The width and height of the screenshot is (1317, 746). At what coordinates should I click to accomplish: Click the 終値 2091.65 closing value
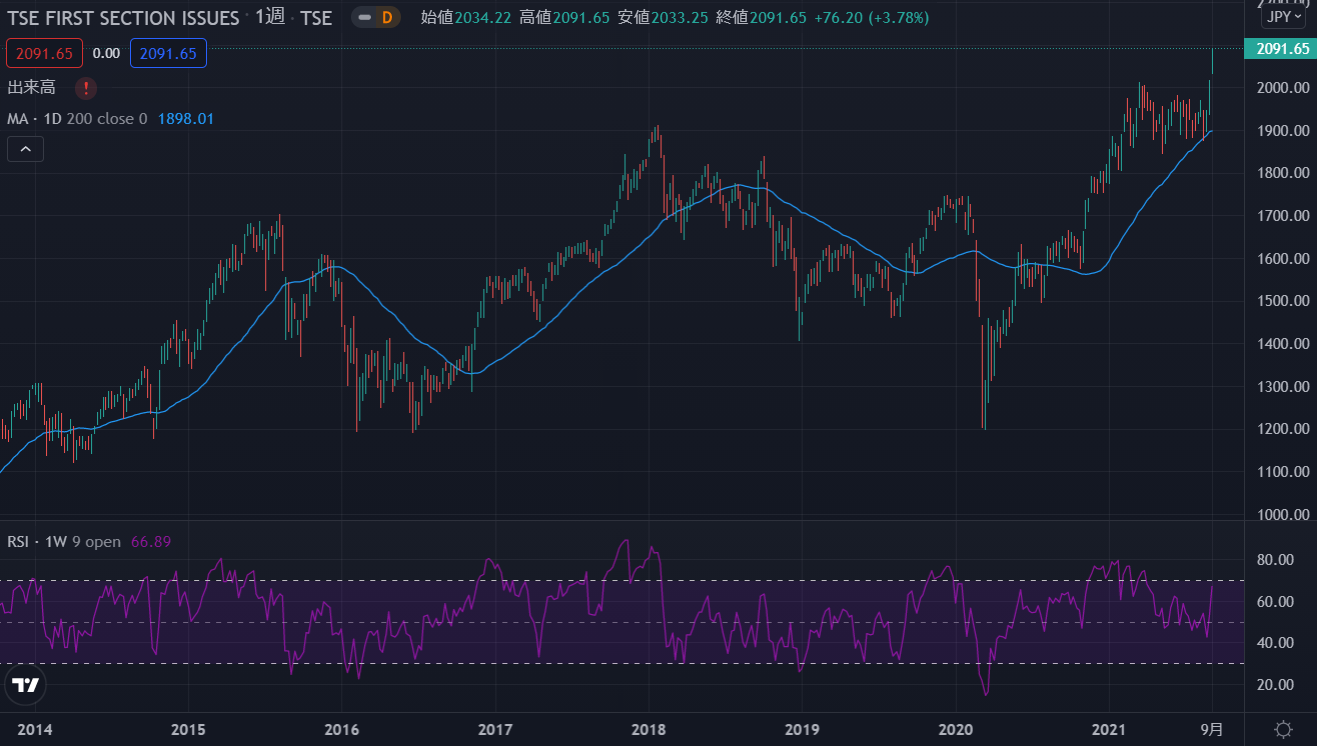click(761, 18)
